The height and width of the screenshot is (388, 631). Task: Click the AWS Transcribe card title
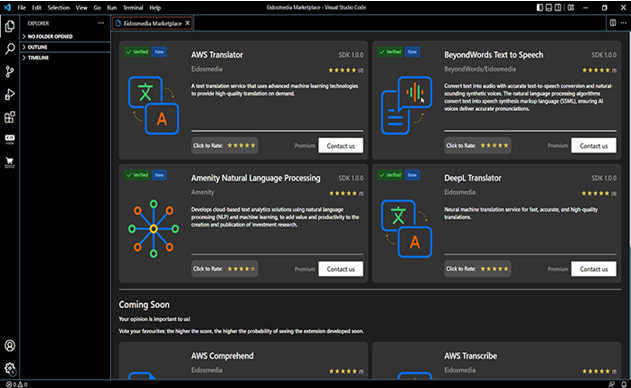pos(470,356)
